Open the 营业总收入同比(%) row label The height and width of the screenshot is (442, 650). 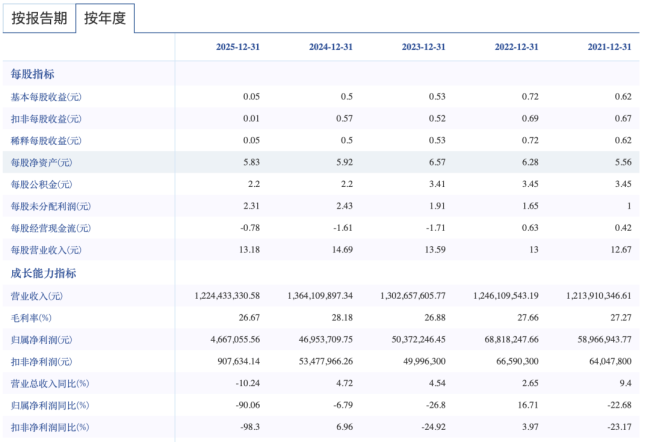click(x=50, y=384)
